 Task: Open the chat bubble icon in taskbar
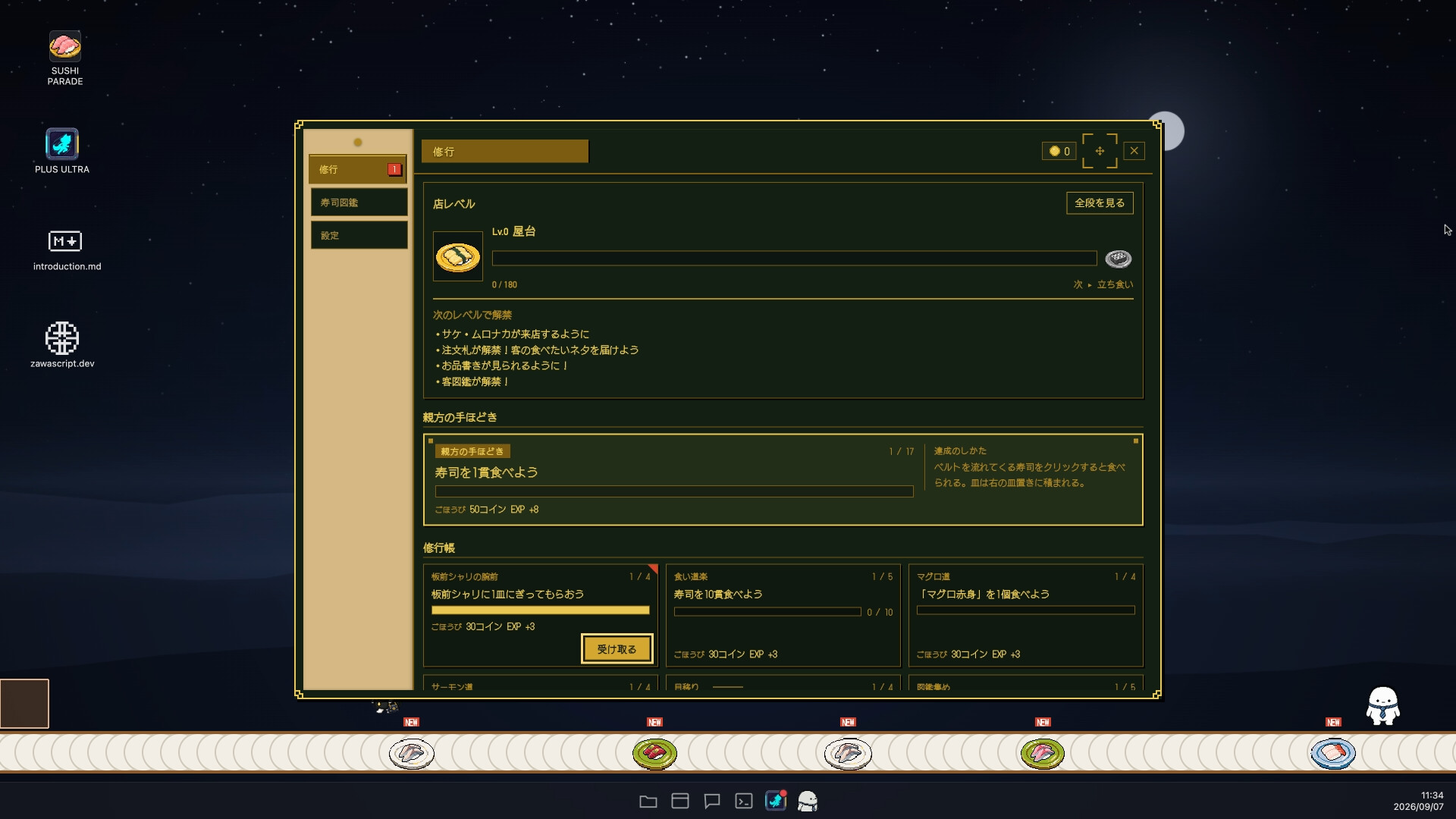coord(712,802)
